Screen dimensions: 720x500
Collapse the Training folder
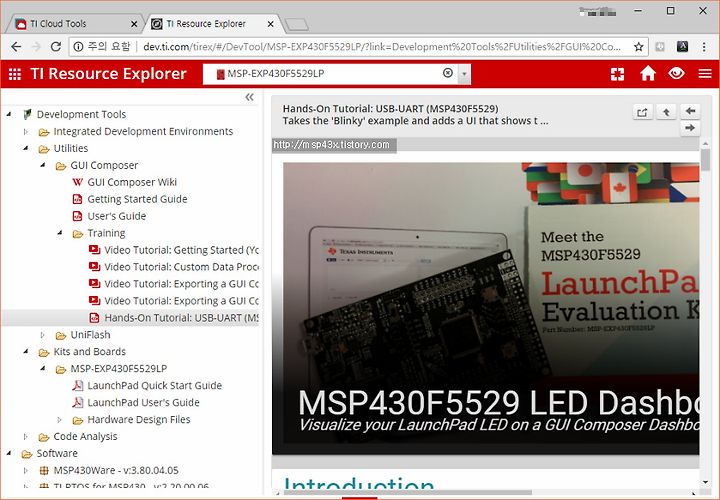pos(60,233)
